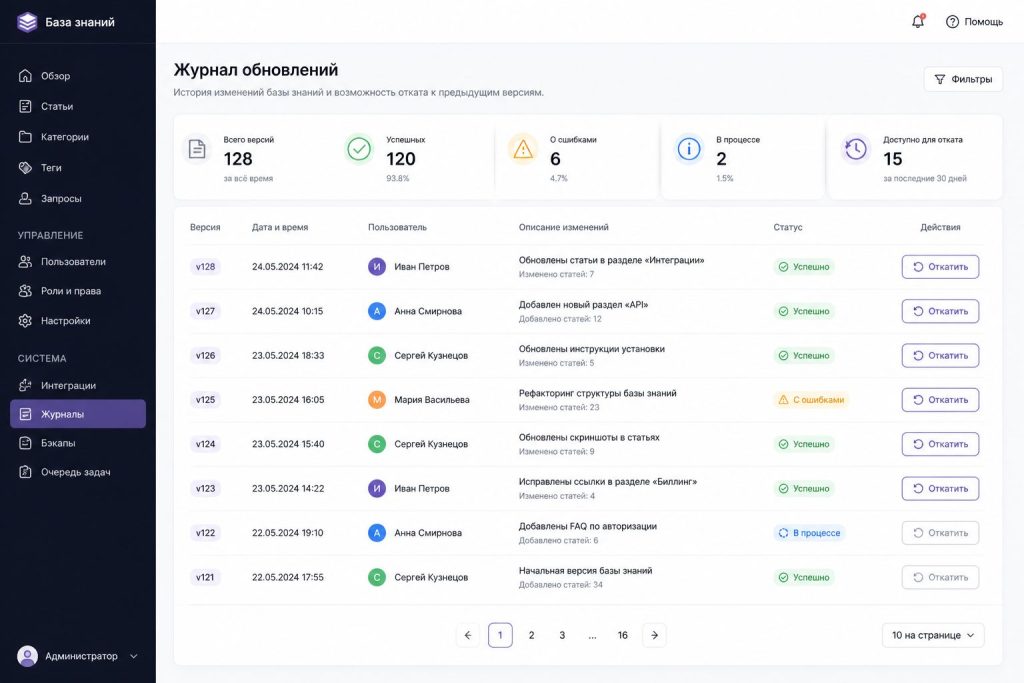Image resolution: width=1024 pixels, height=683 pixels.
Task: Click the Помощь question mark icon
Action: [952, 22]
